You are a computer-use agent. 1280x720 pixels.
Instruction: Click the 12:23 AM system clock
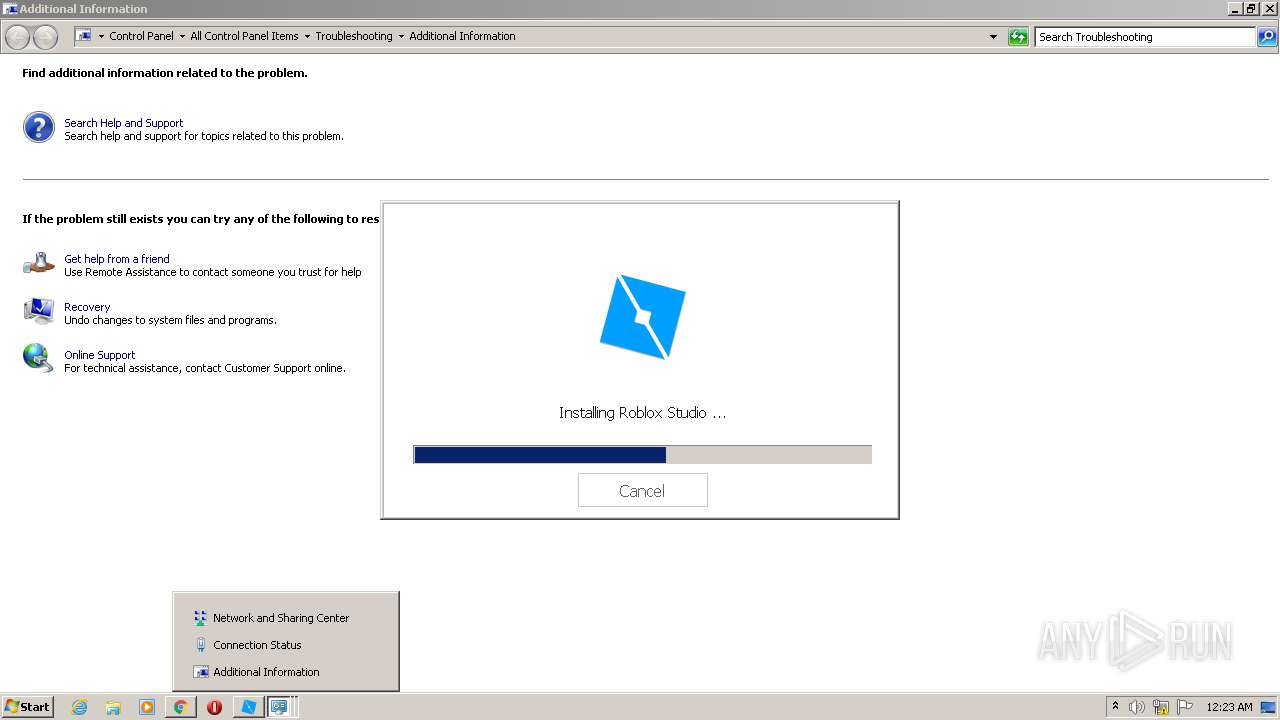click(1229, 707)
